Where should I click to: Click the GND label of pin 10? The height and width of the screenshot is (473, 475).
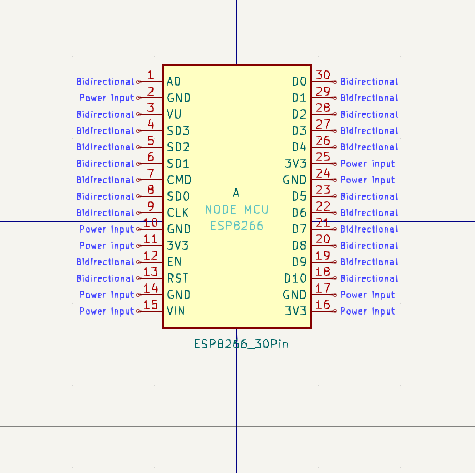[x=179, y=229]
